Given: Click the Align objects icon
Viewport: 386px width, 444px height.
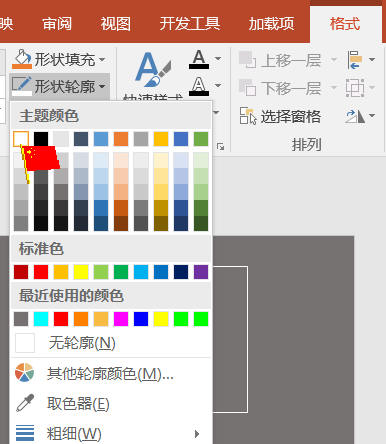Looking at the screenshot, I should point(355,60).
